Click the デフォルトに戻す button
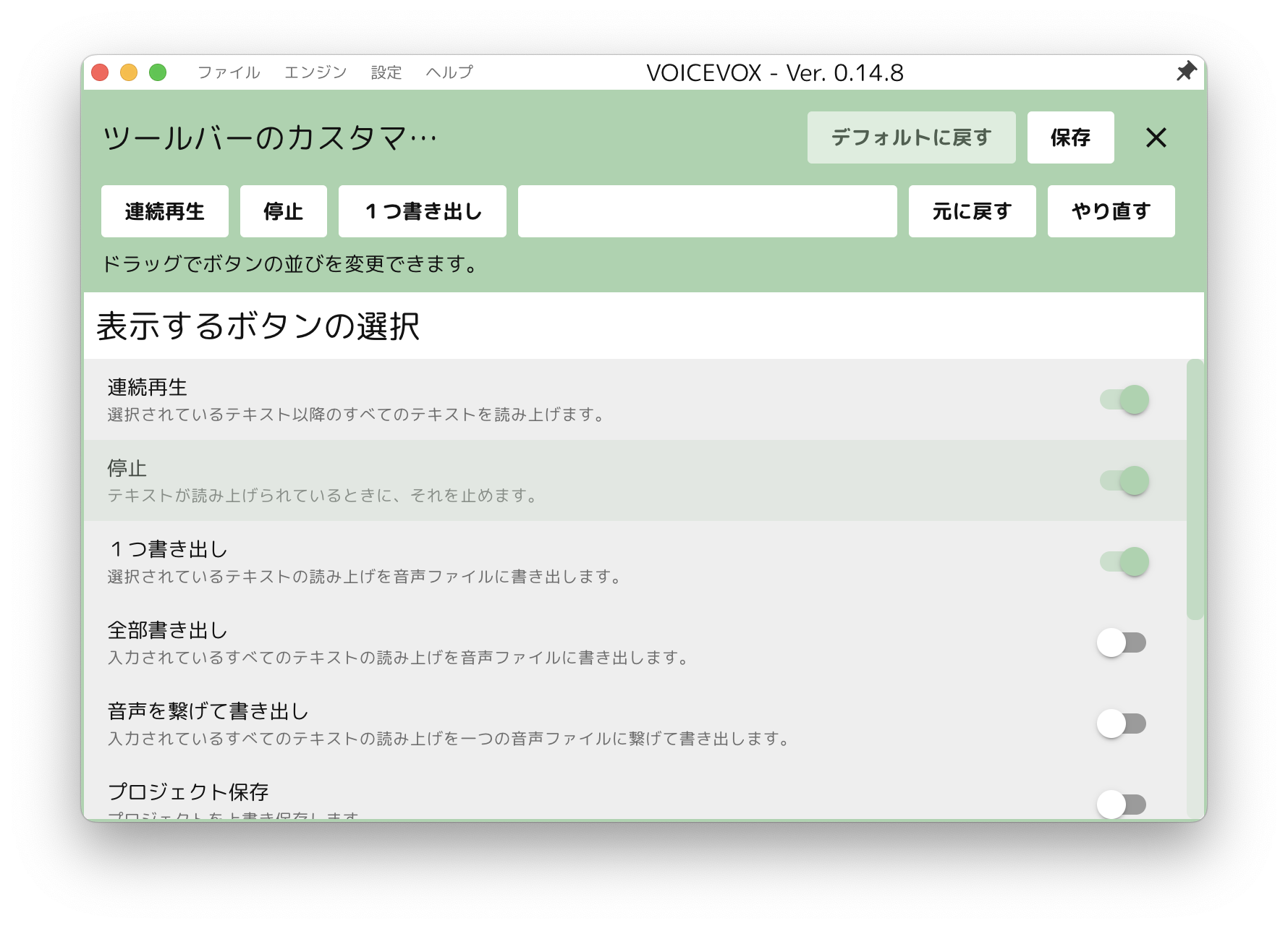Image resolution: width=1288 pixels, height=929 pixels. [x=912, y=137]
